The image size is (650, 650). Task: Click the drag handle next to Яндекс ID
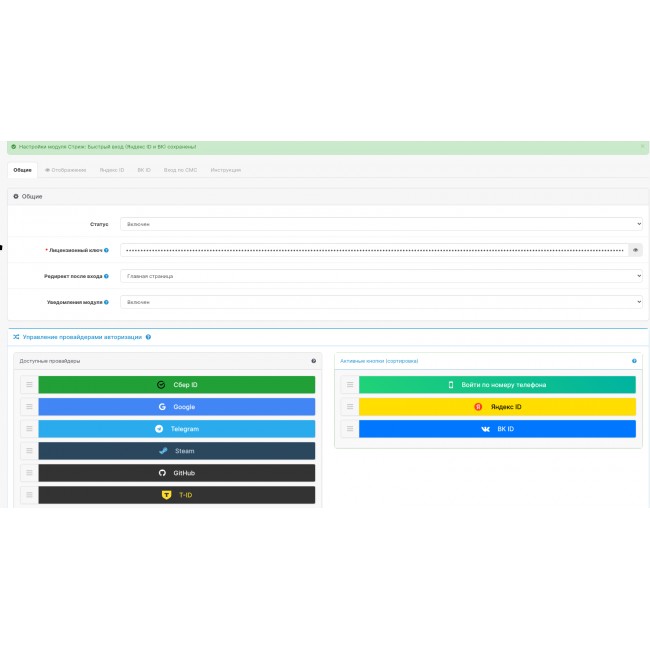coord(349,407)
